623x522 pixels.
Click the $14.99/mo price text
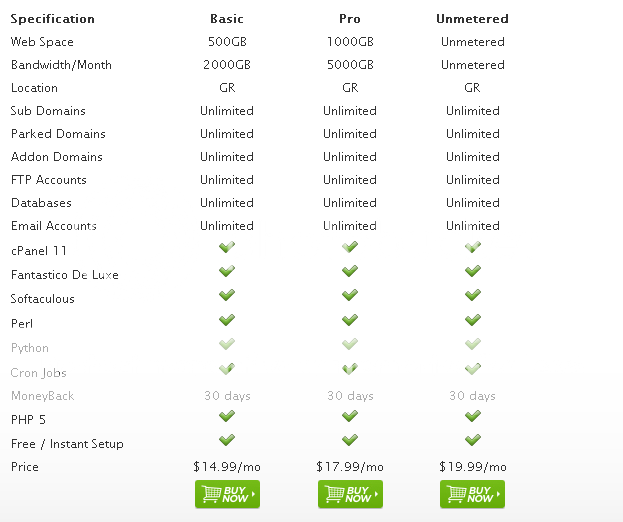pyautogui.click(x=227, y=467)
